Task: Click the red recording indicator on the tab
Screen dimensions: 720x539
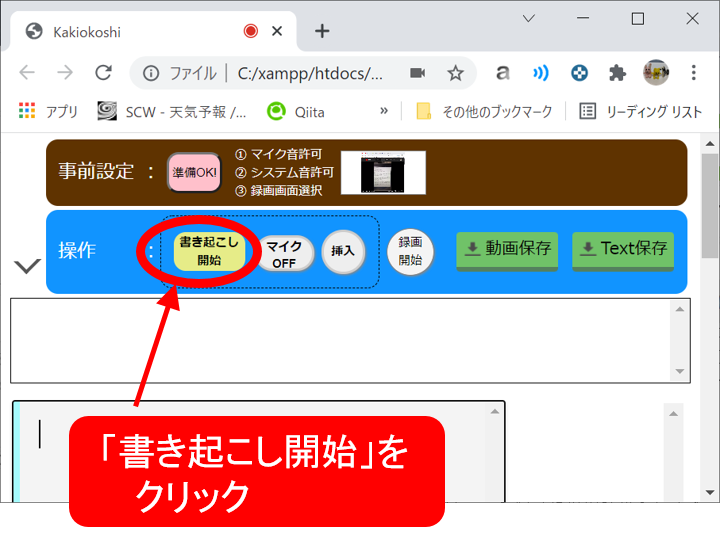Action: click(251, 31)
